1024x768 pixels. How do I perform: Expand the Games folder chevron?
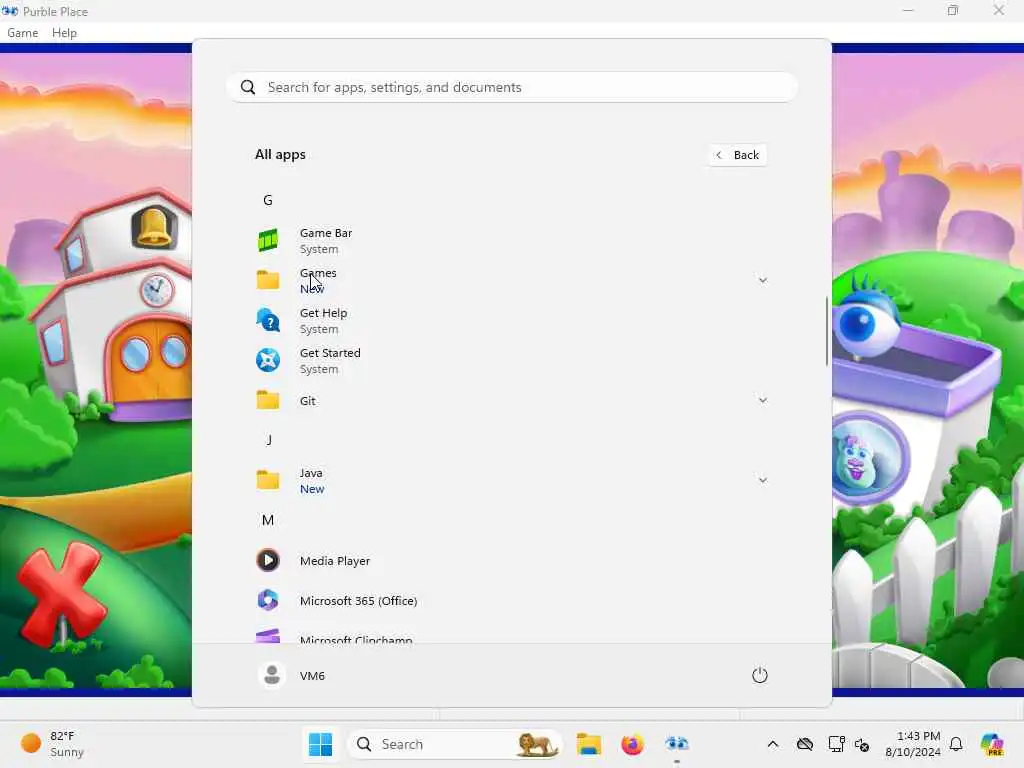[763, 280]
